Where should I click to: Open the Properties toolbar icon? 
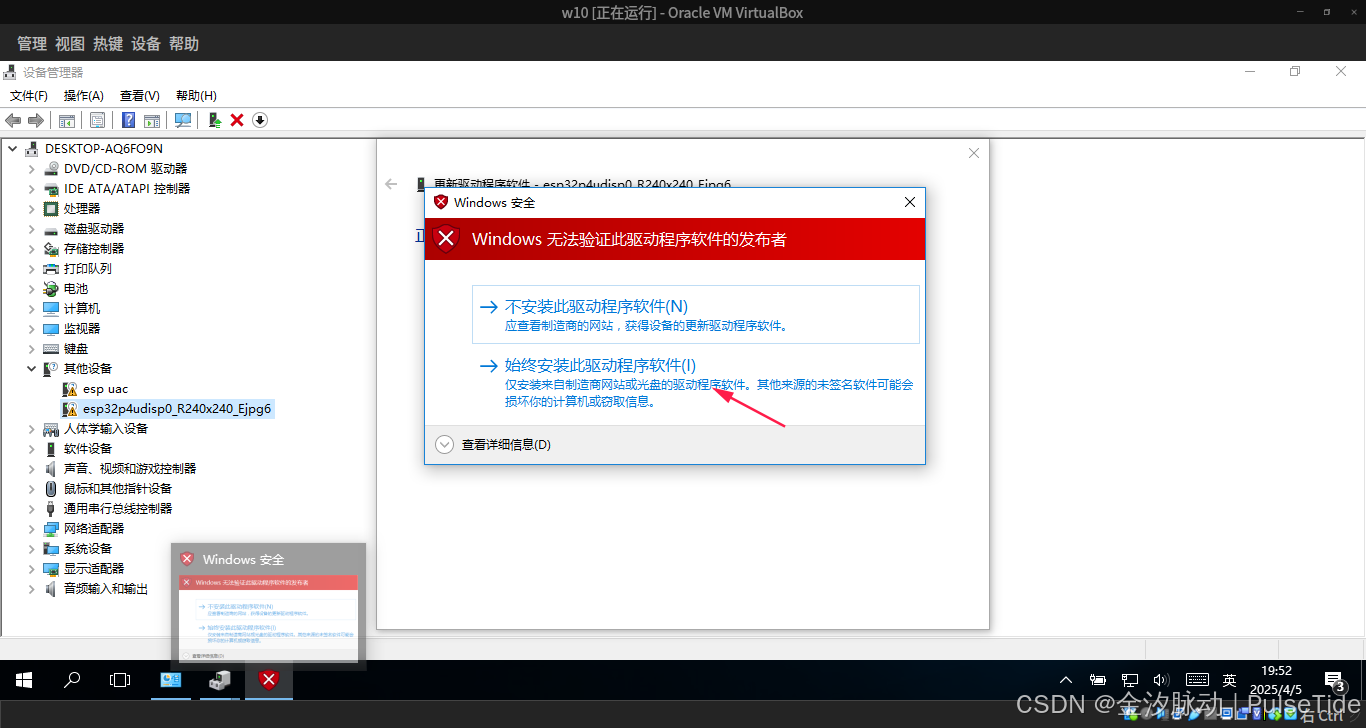tap(97, 120)
